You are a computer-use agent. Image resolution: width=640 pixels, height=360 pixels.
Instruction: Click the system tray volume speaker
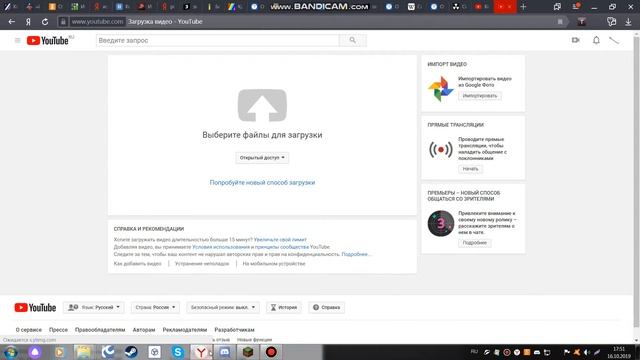(x=587, y=352)
